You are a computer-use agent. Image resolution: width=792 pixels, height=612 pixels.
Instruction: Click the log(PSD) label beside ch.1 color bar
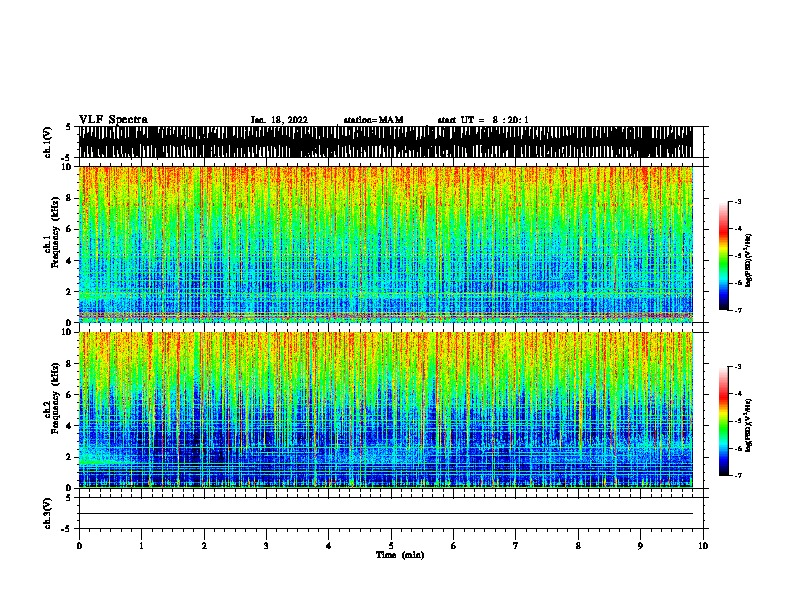pos(749,260)
